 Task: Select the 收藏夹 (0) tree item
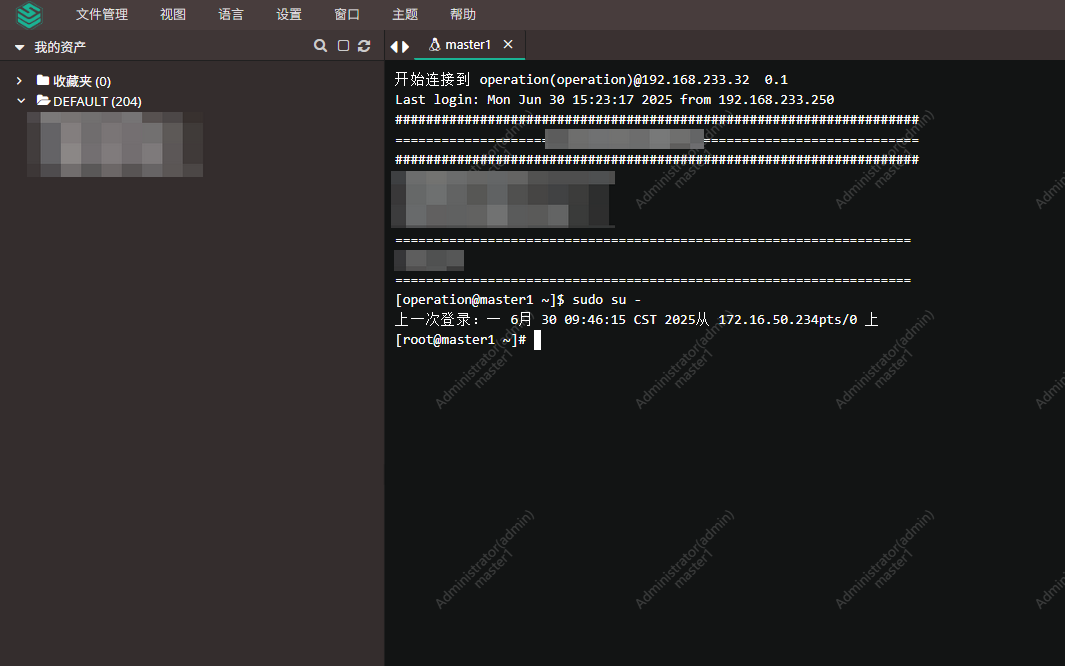coord(81,81)
